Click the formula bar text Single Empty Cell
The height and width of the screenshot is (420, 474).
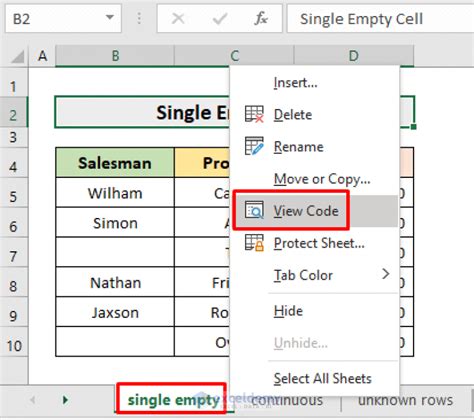pos(361,19)
